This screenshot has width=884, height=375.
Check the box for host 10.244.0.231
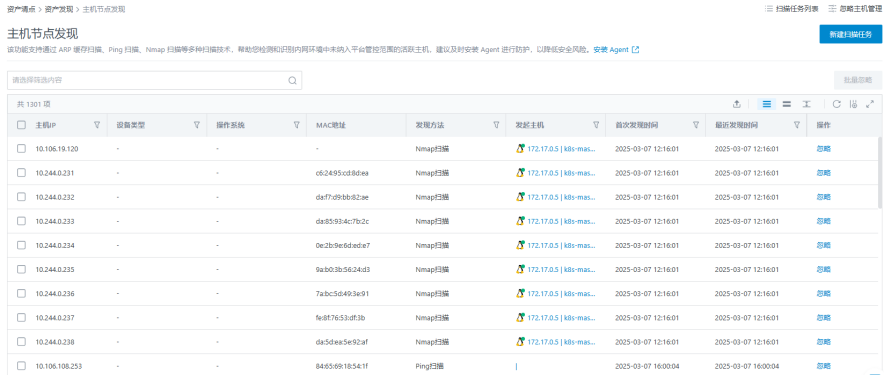point(21,173)
